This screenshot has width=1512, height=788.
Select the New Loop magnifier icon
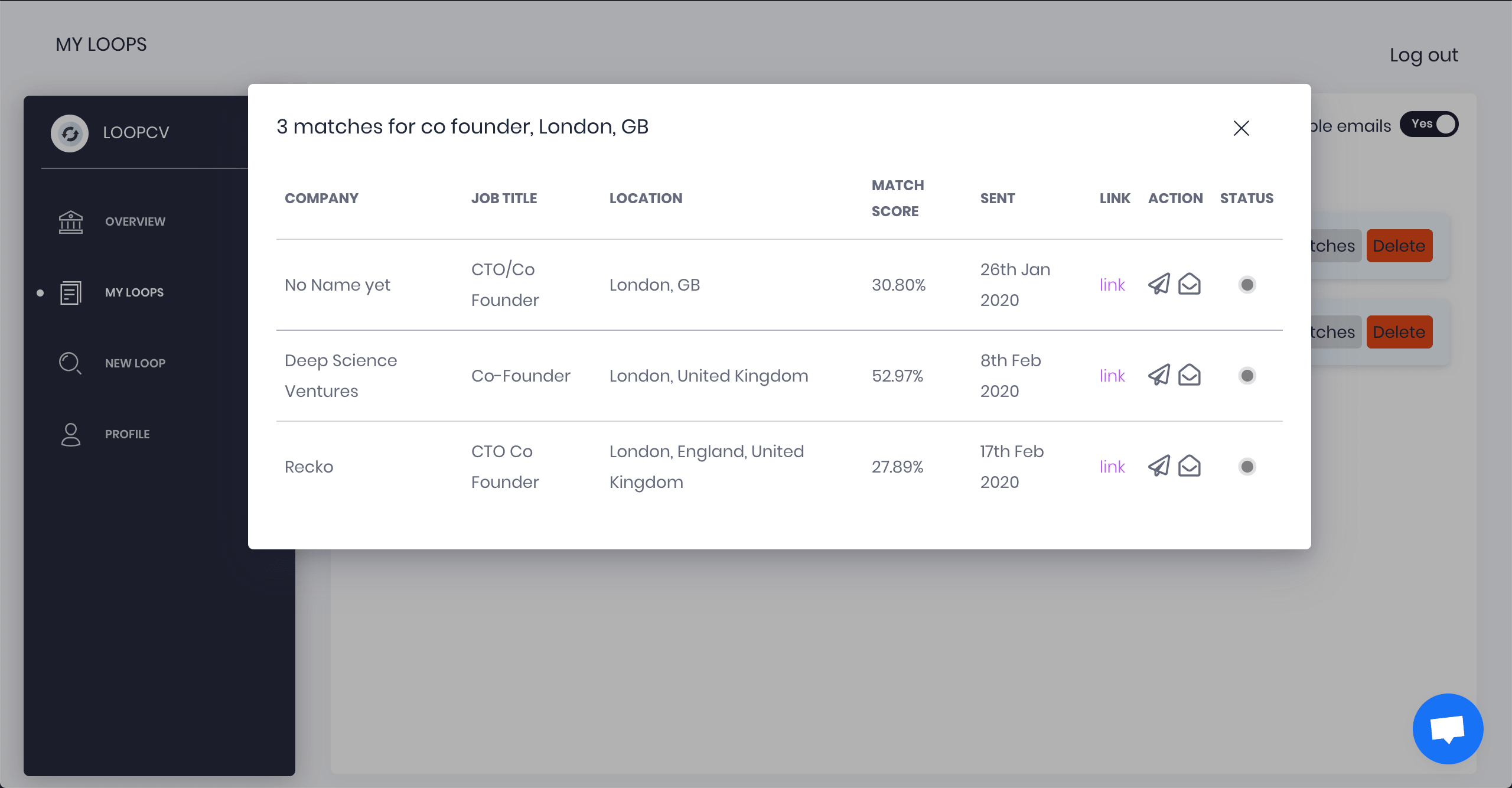[70, 363]
